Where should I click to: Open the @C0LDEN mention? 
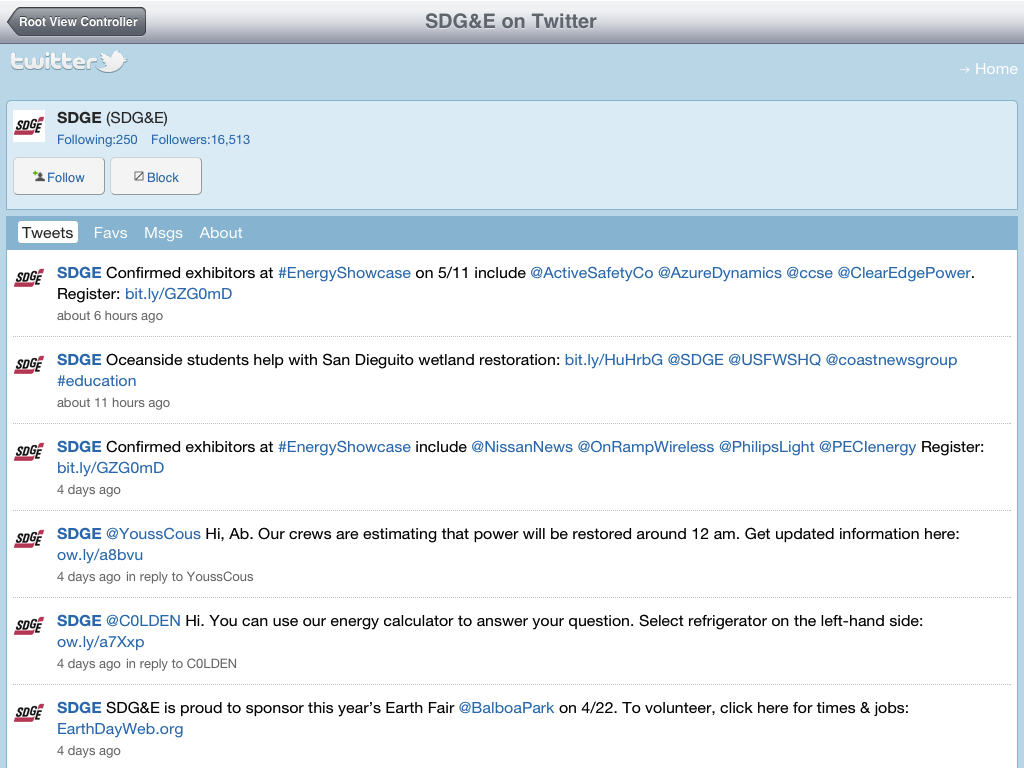[143, 620]
